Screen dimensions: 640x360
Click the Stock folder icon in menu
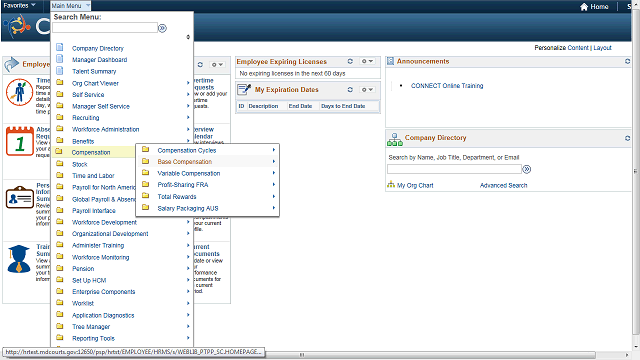coord(60,164)
